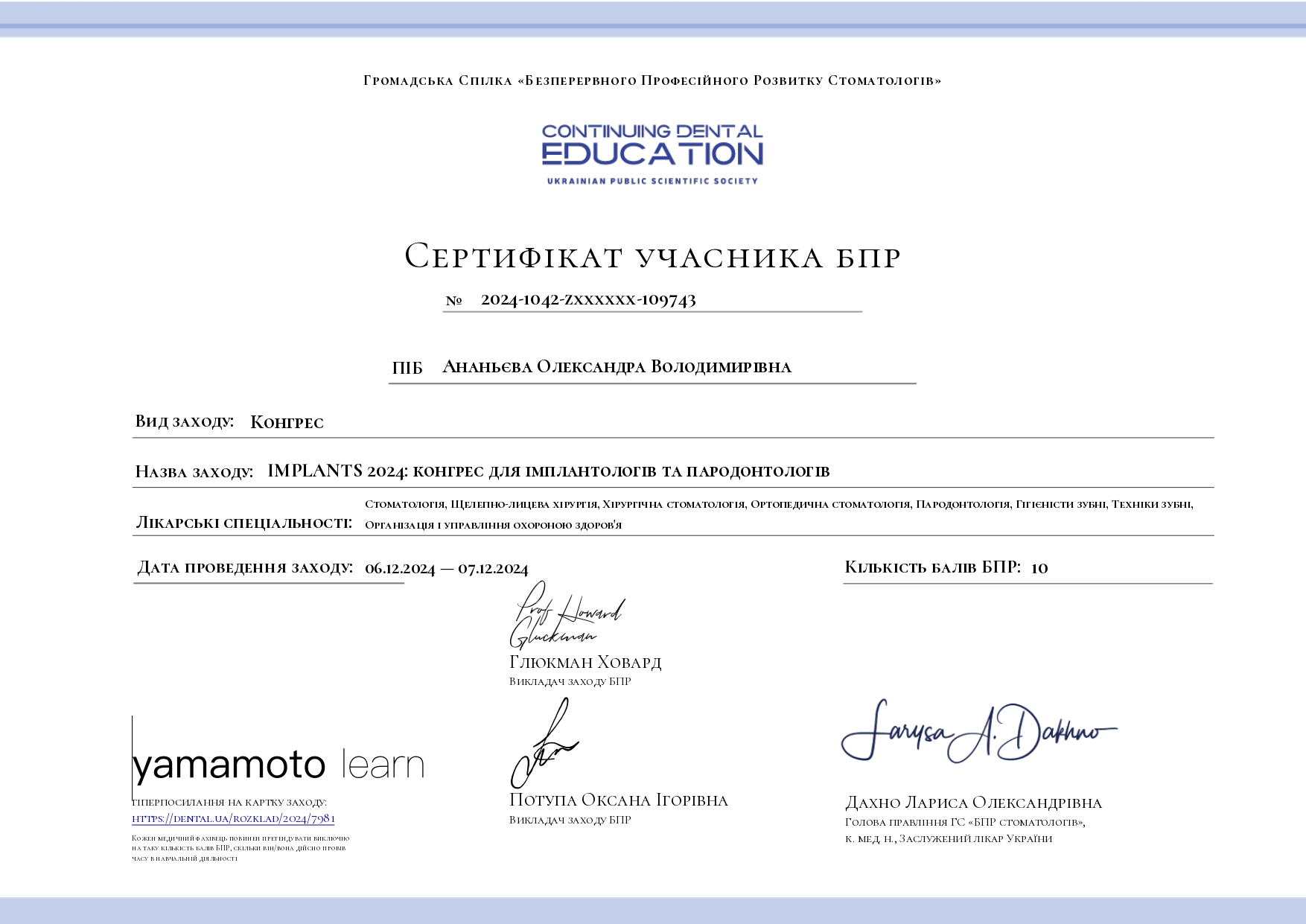This screenshot has height=924, width=1306.
Task: Click the printed name Дахно Лариса Олександрівна
Action: (972, 803)
